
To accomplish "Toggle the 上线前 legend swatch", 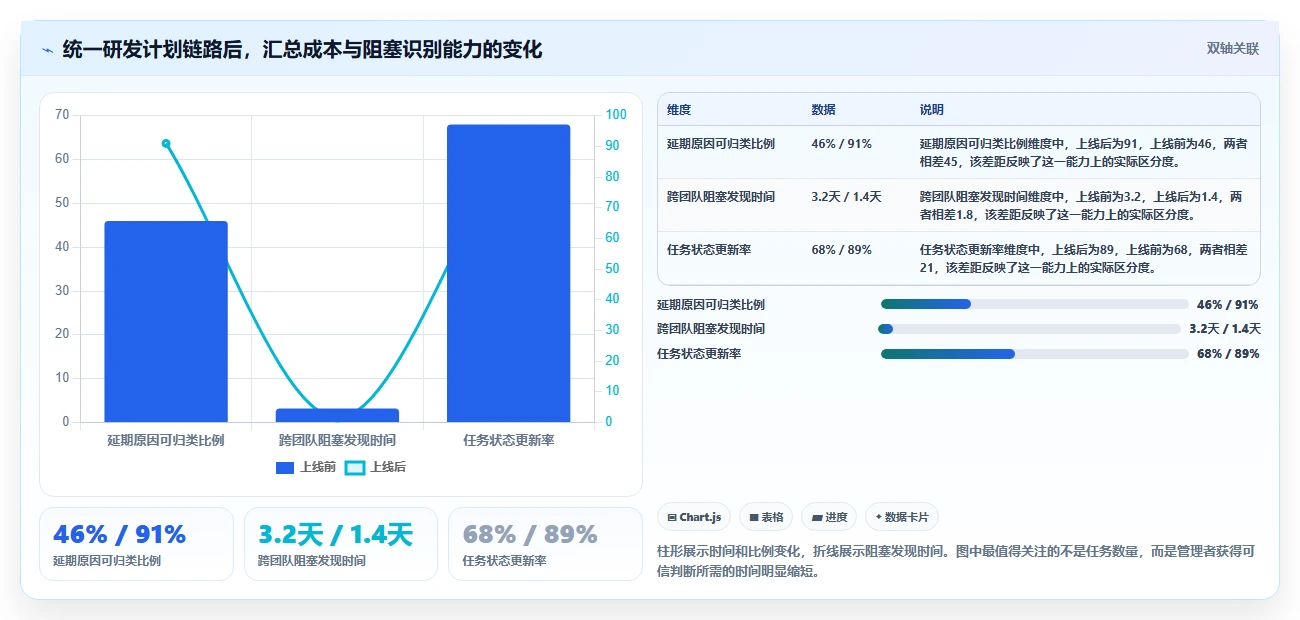I will coord(285,467).
